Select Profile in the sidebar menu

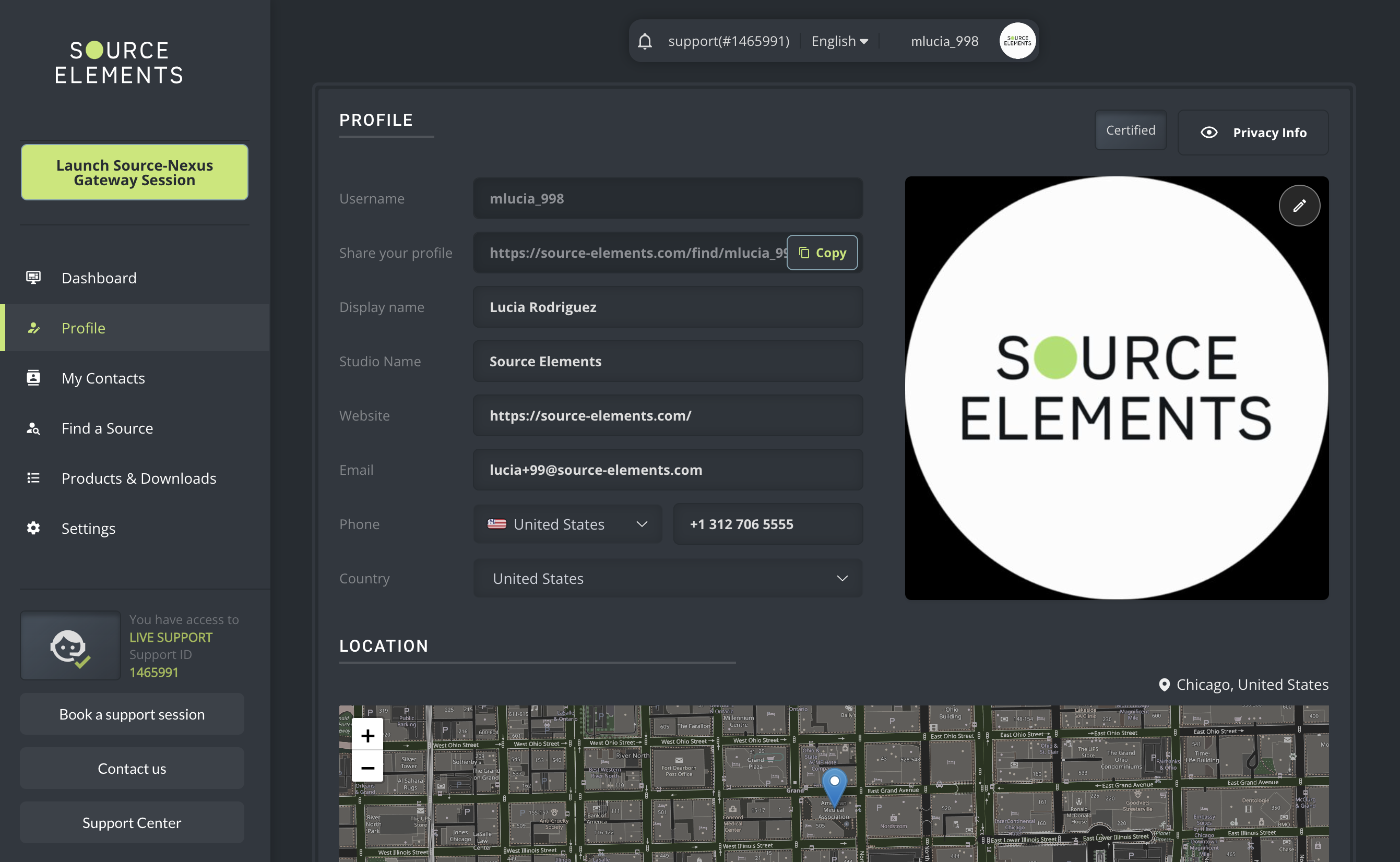tap(83, 328)
